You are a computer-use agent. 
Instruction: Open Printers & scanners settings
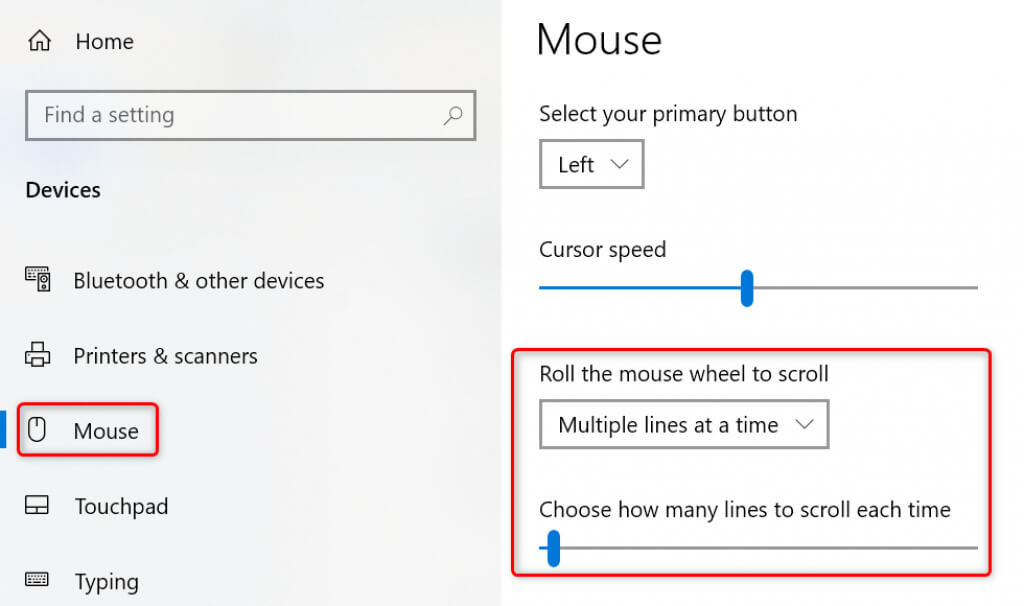point(165,356)
